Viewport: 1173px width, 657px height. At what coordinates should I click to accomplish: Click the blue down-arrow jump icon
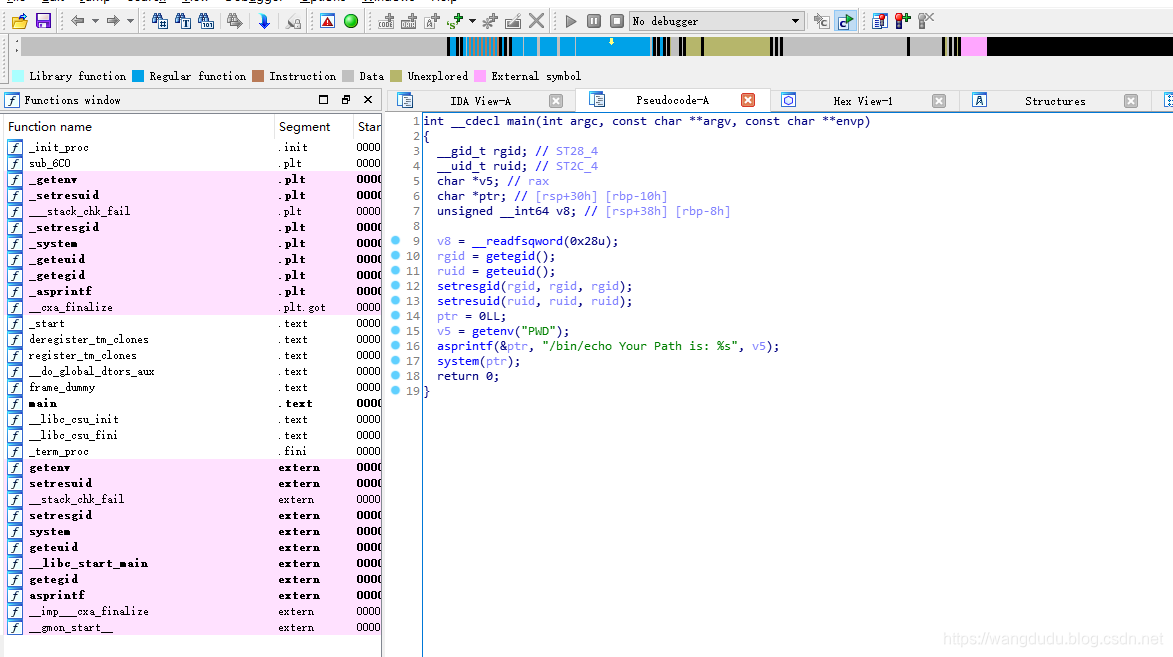click(x=264, y=21)
